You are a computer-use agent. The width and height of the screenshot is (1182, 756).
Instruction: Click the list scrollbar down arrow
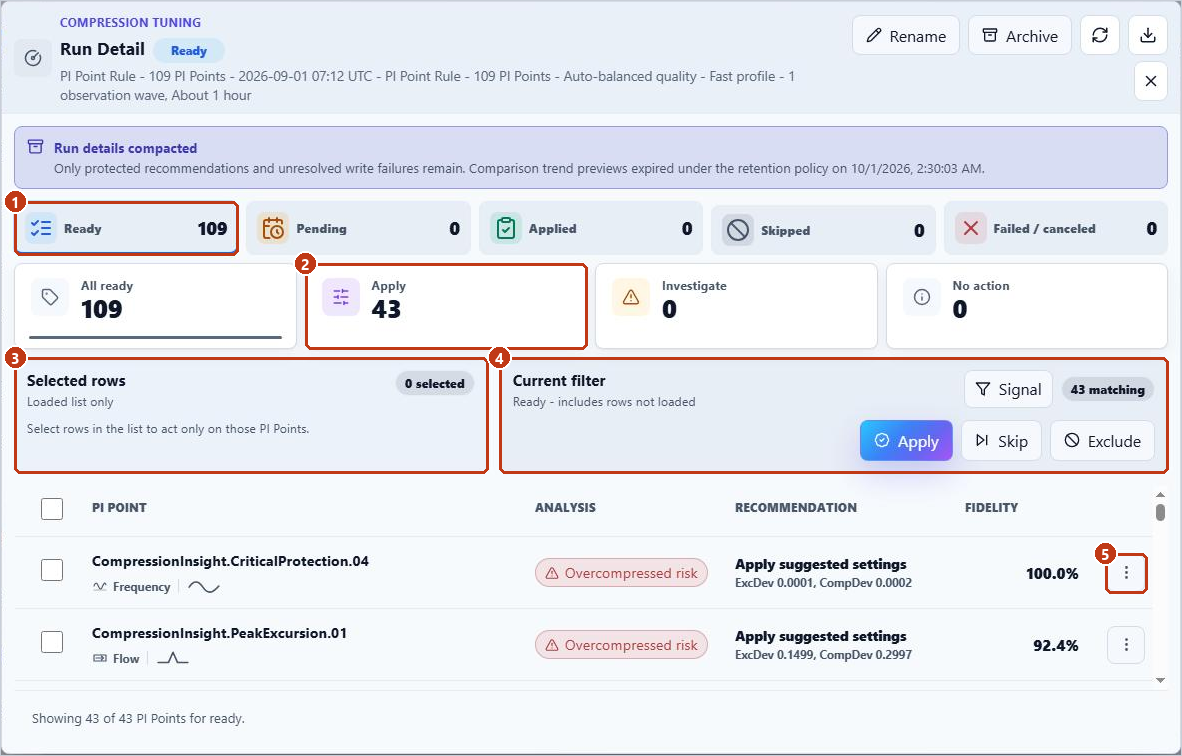click(x=1160, y=680)
